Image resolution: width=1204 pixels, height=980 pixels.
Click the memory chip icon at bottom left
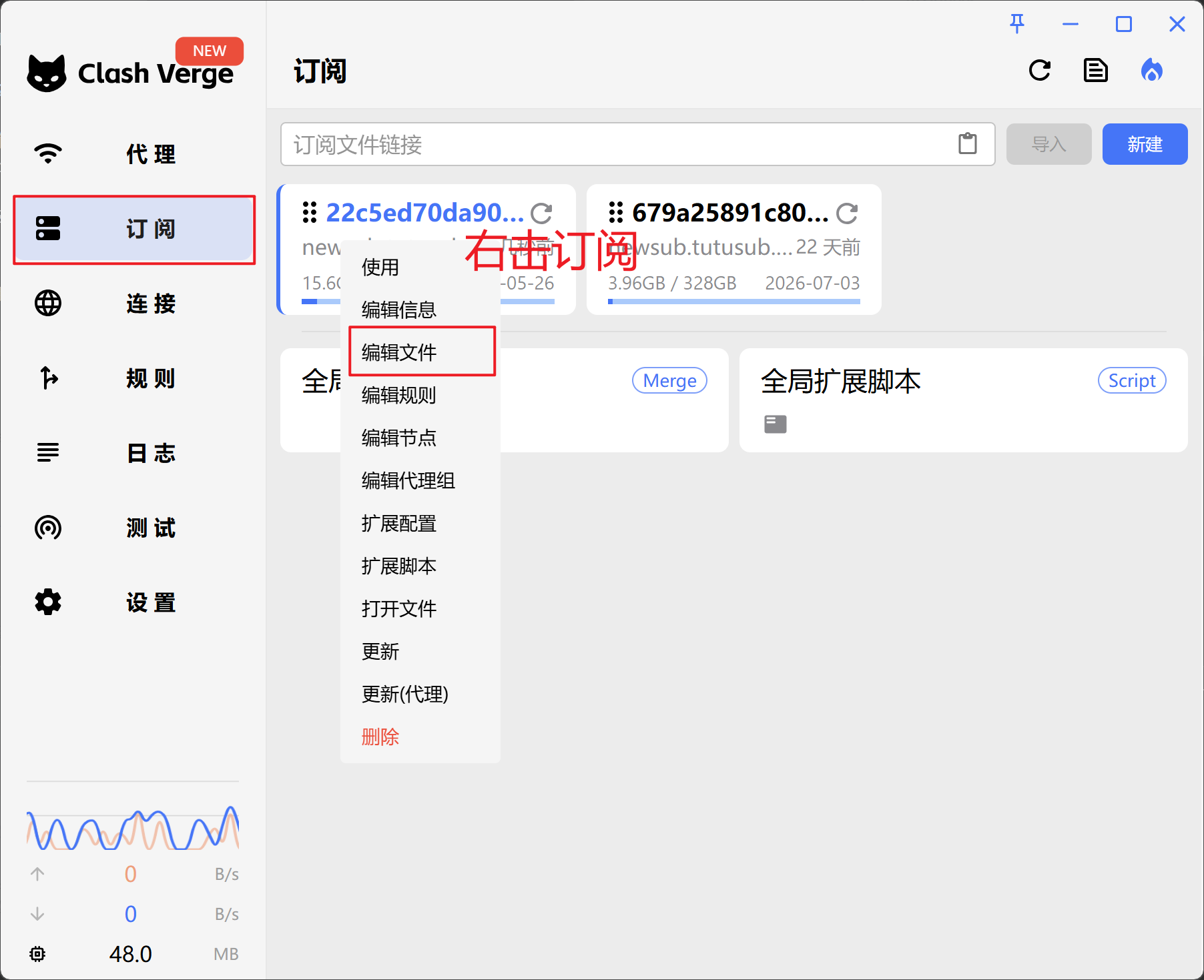click(x=37, y=954)
